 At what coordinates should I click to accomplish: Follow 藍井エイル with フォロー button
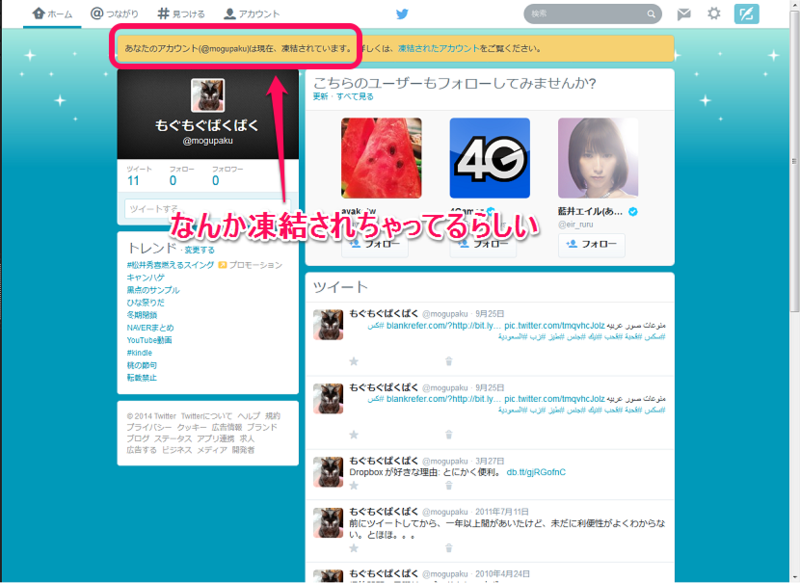point(591,244)
